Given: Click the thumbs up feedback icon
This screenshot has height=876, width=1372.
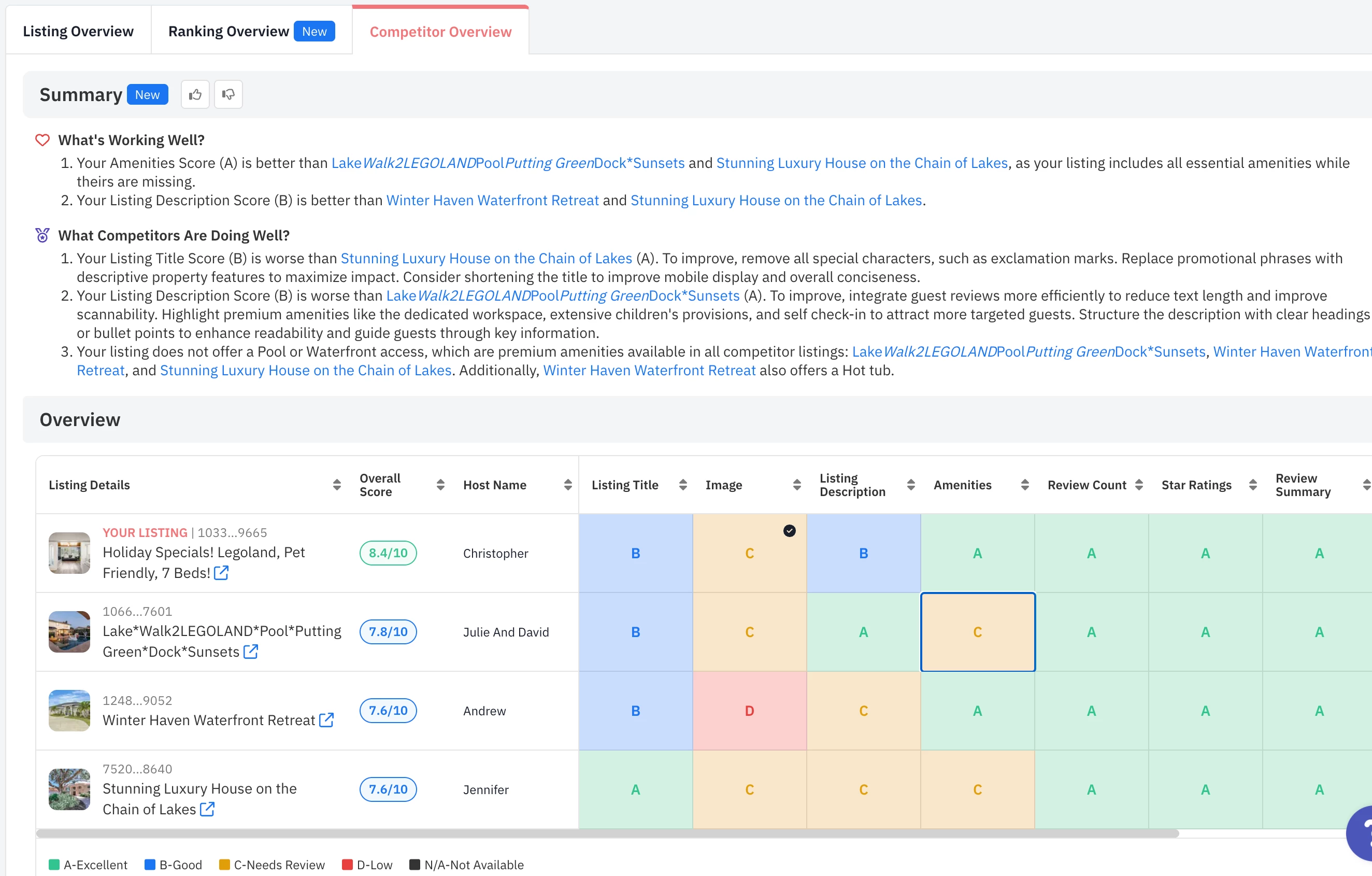Looking at the screenshot, I should click(195, 95).
